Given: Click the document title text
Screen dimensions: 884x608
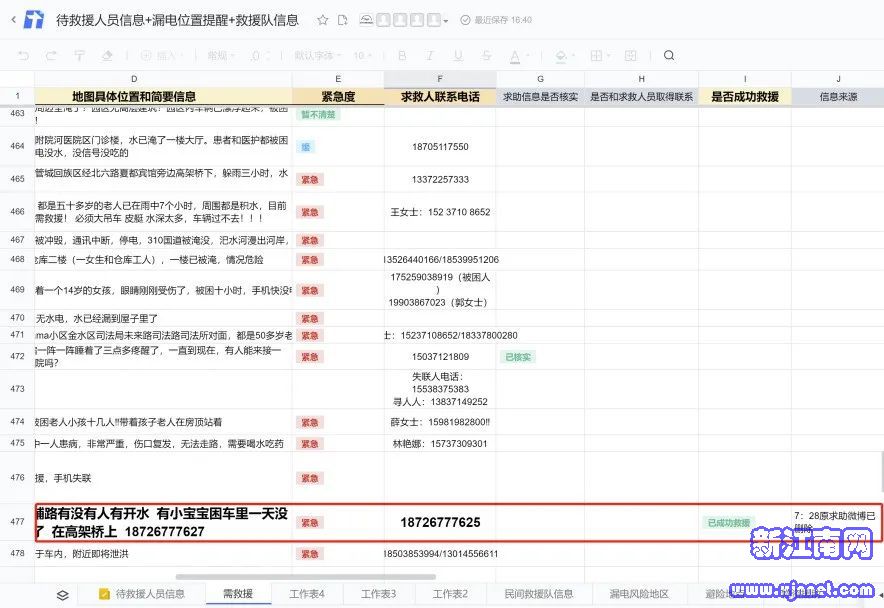Looking at the screenshot, I should click(x=178, y=20).
